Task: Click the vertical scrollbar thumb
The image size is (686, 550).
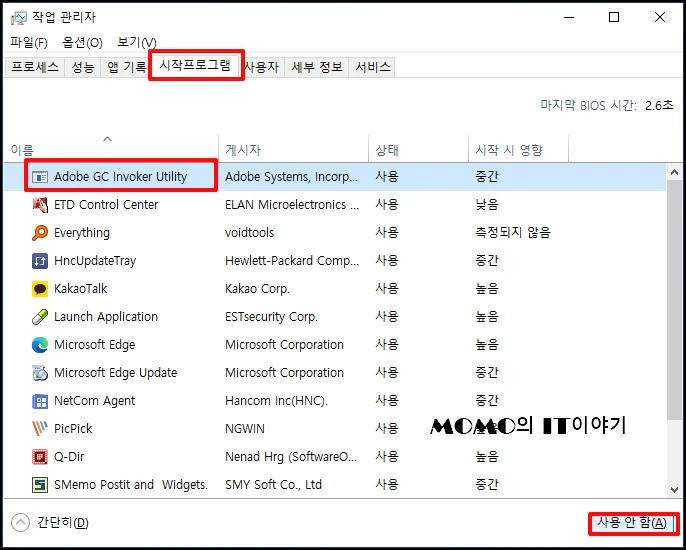Action: pos(674,300)
